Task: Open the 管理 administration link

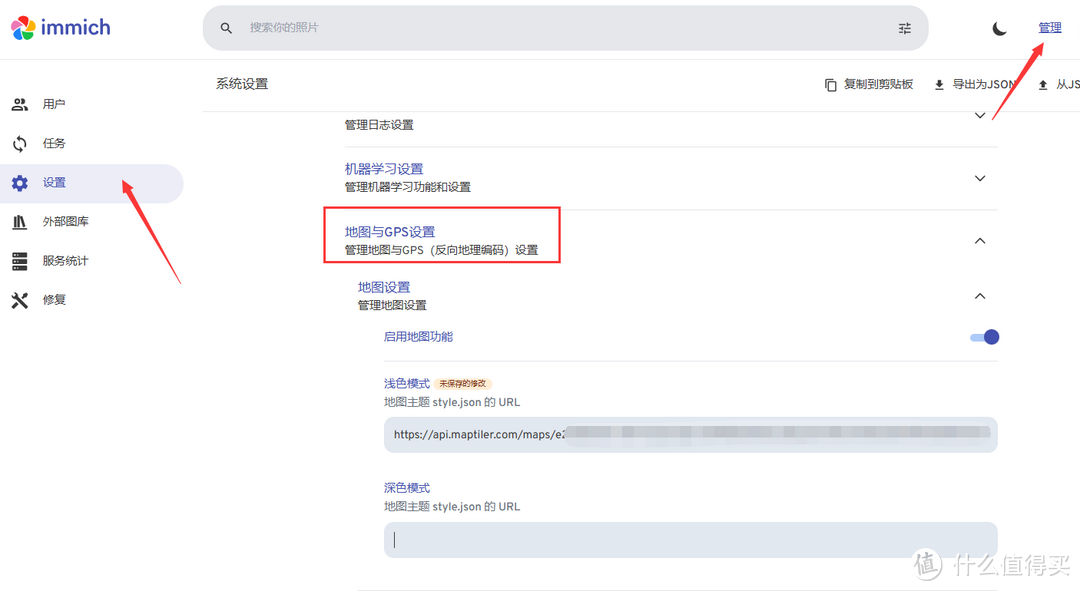Action: click(x=1049, y=28)
